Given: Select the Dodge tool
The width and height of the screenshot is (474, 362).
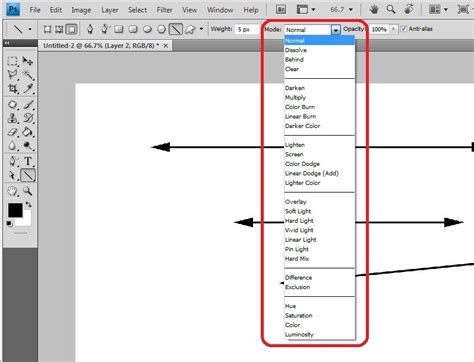Looking at the screenshot, I should (28, 146).
